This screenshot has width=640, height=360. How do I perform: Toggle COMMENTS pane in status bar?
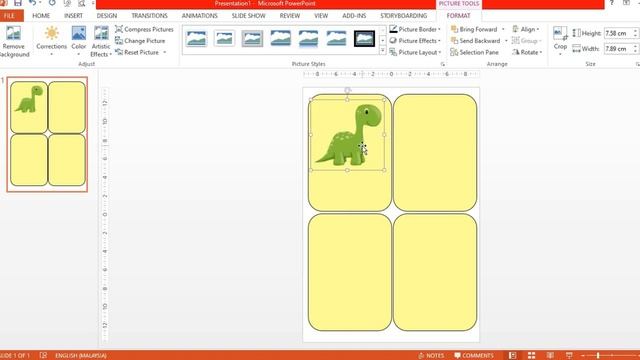point(474,356)
